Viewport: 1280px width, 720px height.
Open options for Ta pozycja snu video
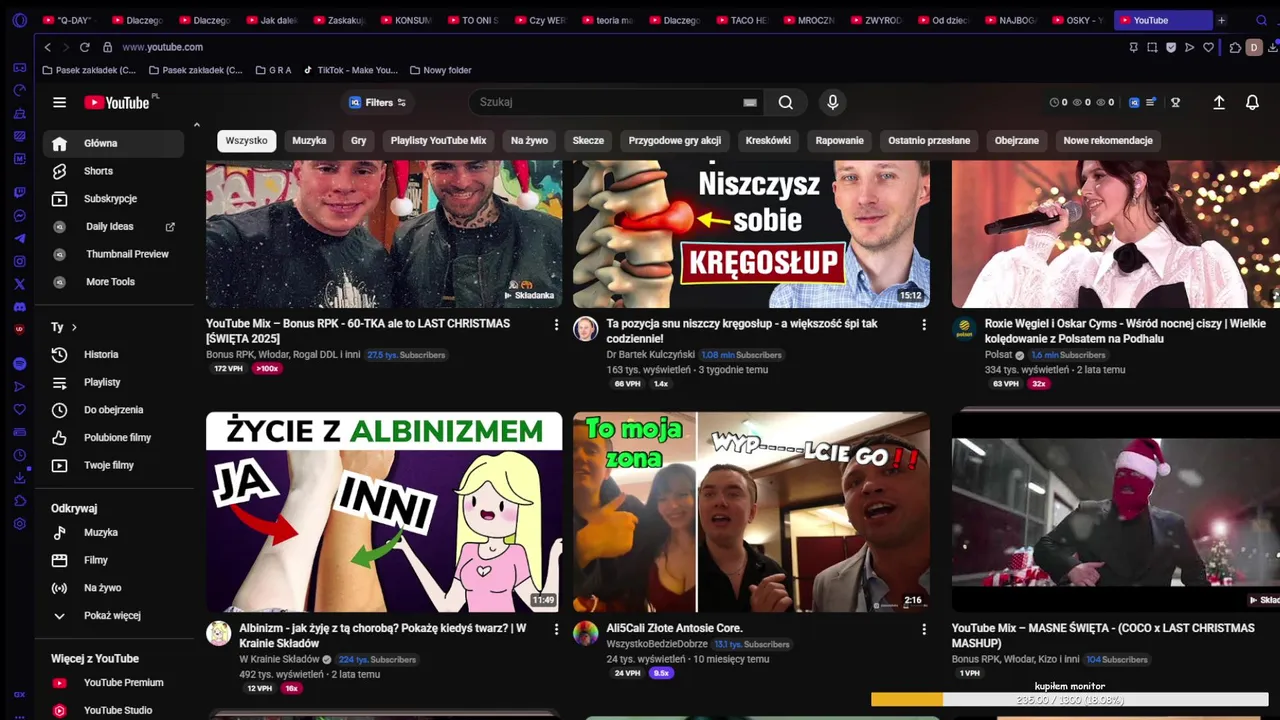(x=923, y=325)
